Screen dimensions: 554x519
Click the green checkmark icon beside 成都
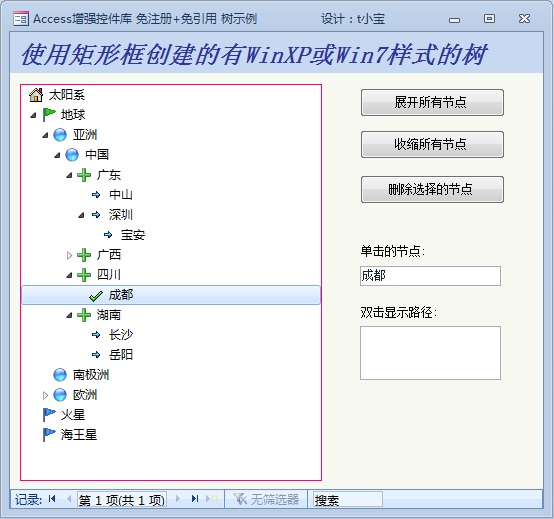96,296
